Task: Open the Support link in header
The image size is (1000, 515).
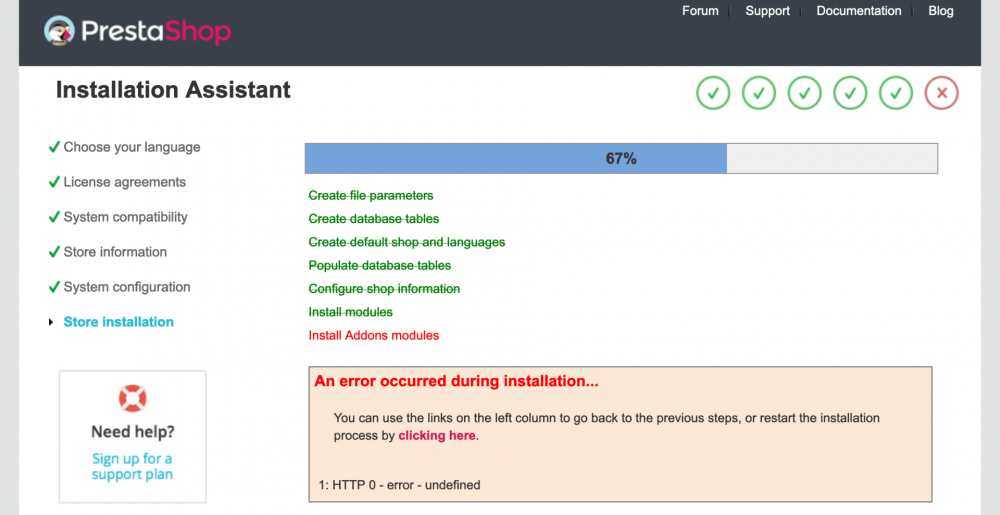Action: pos(767,11)
